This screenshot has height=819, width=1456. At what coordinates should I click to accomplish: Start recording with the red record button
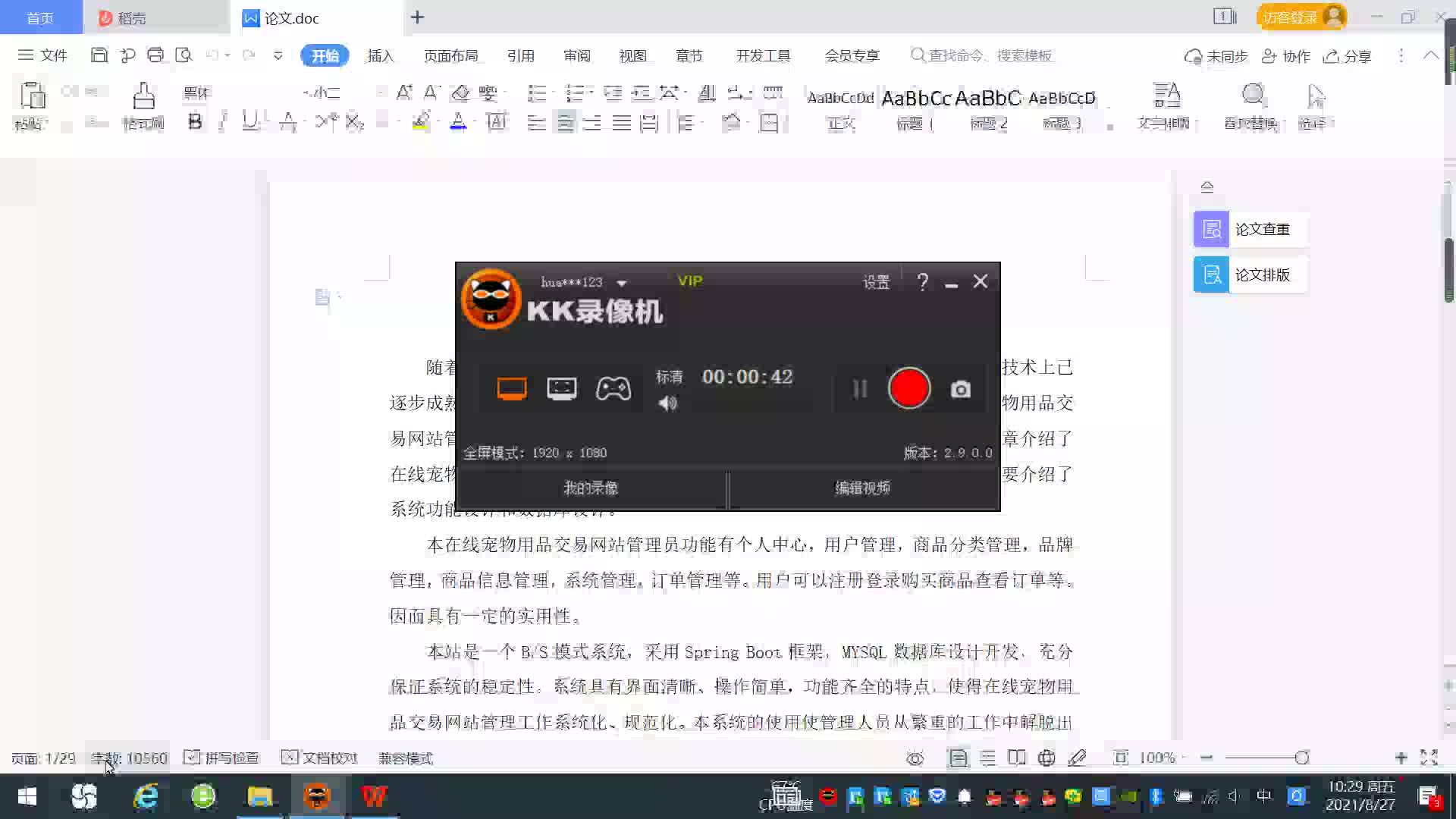click(x=908, y=388)
